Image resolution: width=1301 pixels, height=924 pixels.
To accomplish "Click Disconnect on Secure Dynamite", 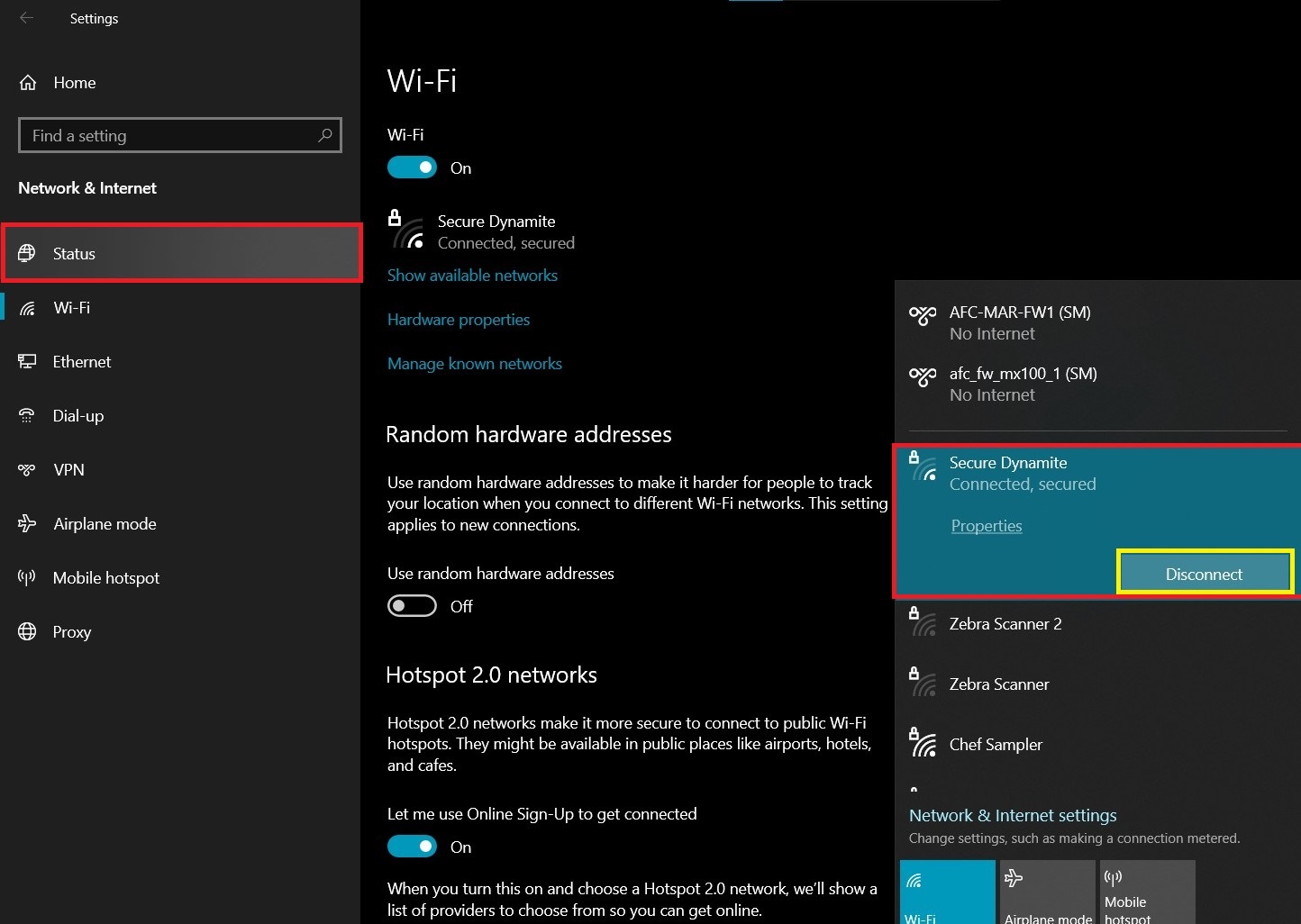I will pos(1204,573).
